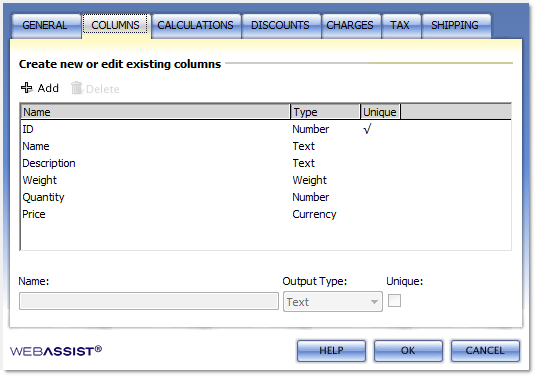
Task: Switch to the GENERAL tab
Action: pos(45,25)
